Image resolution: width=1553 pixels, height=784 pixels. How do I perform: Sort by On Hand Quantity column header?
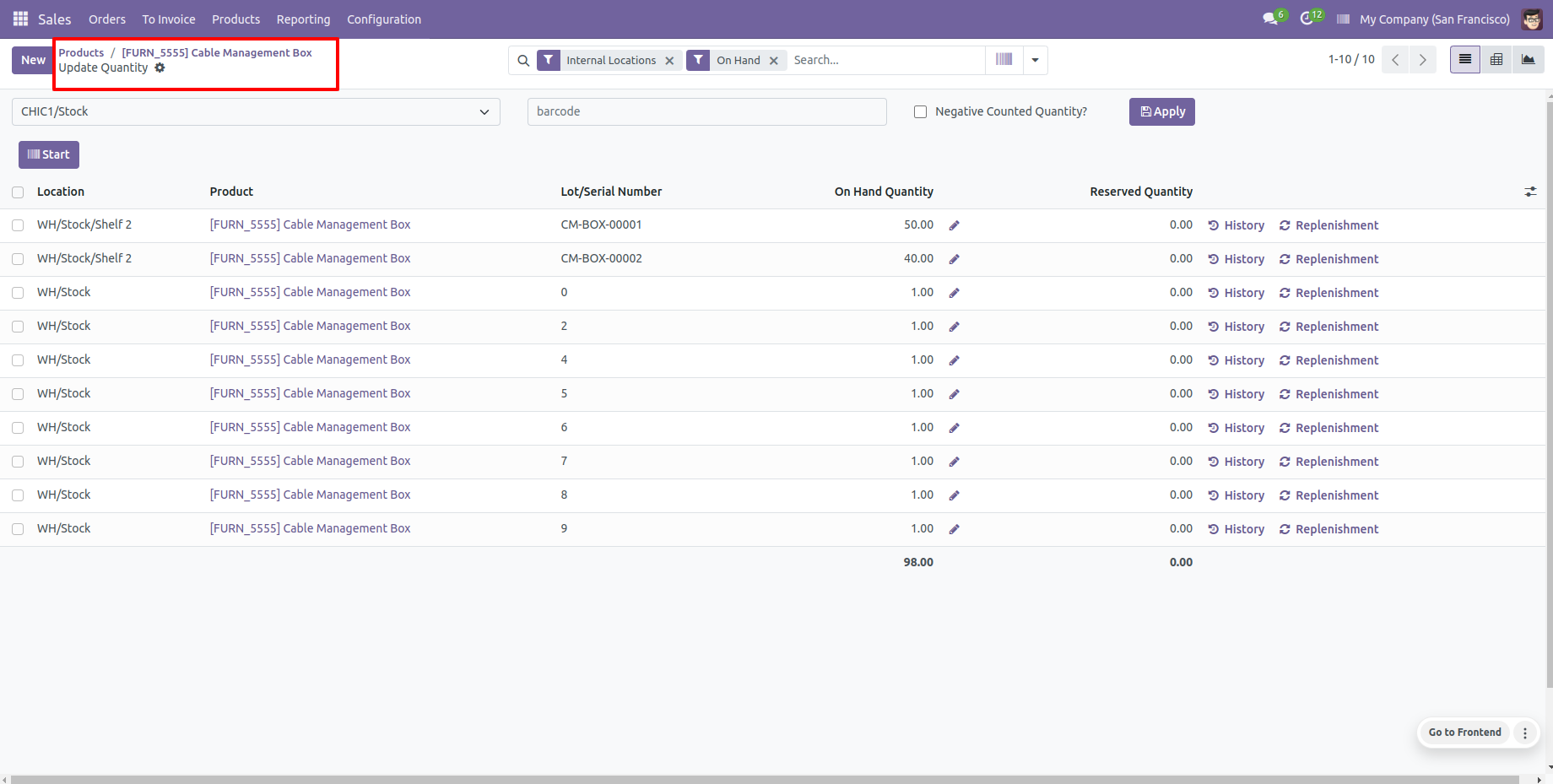click(884, 192)
